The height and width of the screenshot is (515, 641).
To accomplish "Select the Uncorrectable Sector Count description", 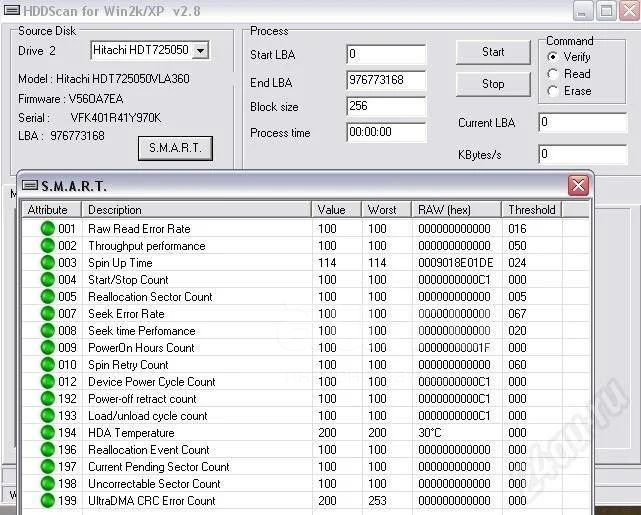I will click(154, 484).
